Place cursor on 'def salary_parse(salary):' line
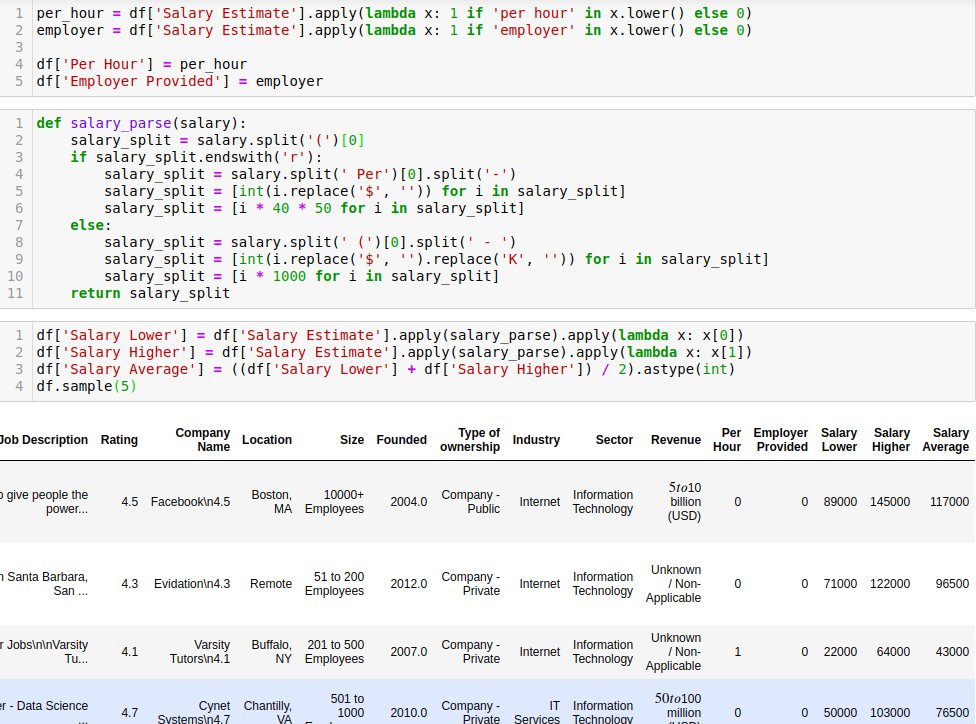 (141, 123)
